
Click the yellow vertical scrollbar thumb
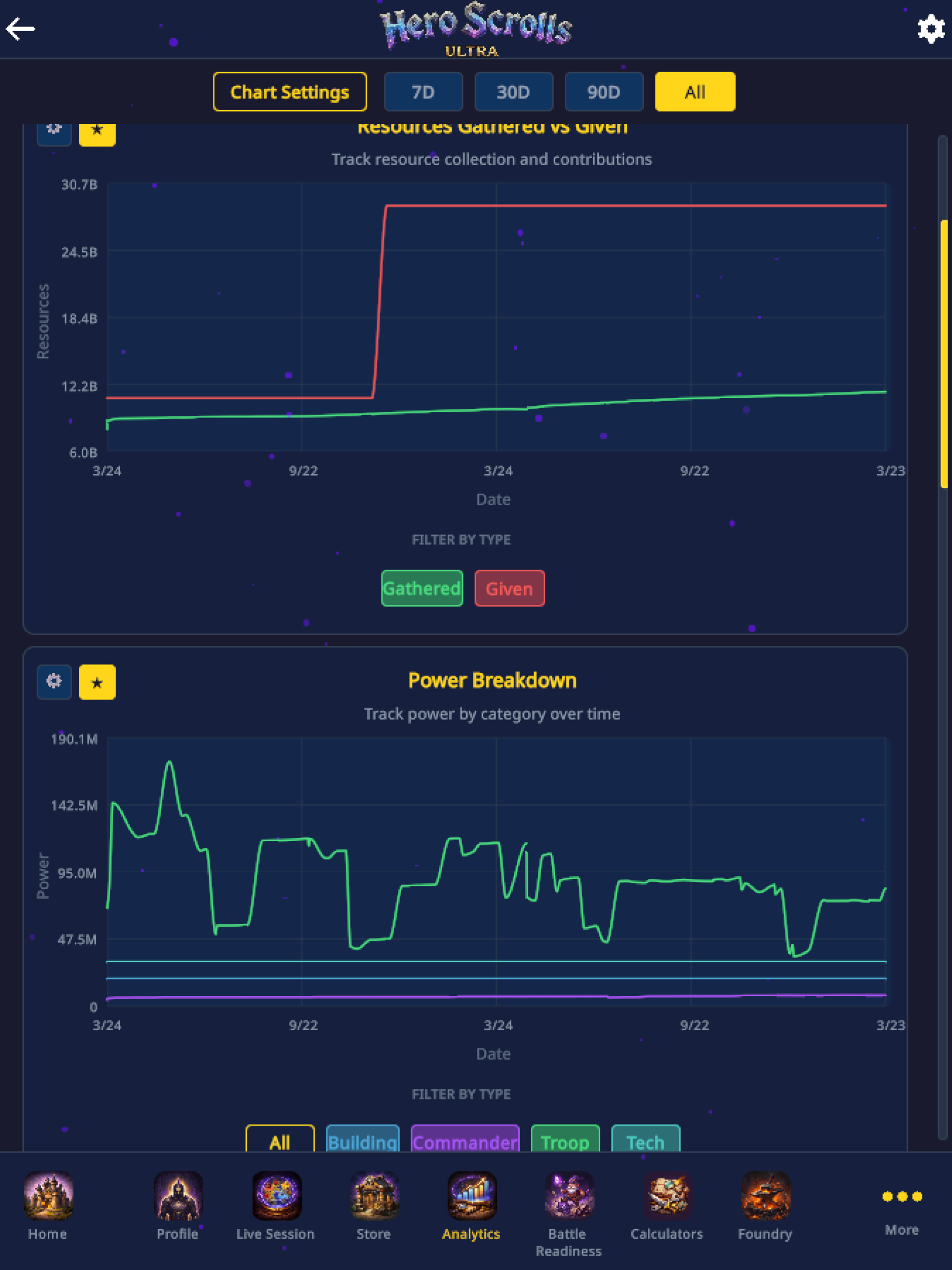point(944,354)
